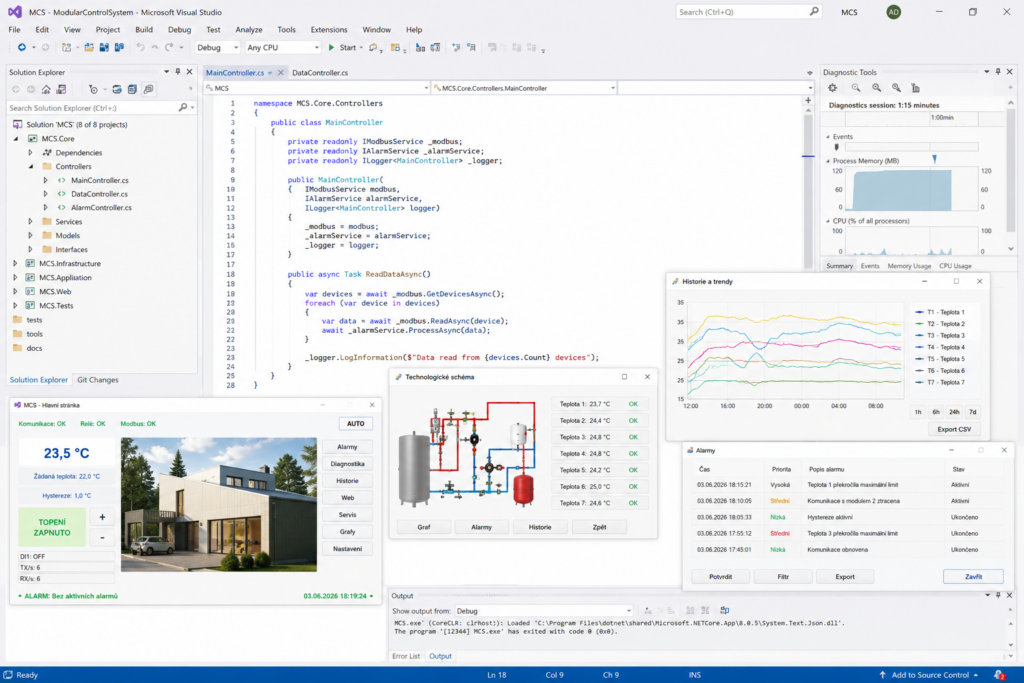
Task: Click the AD user account avatar
Action: point(893,12)
